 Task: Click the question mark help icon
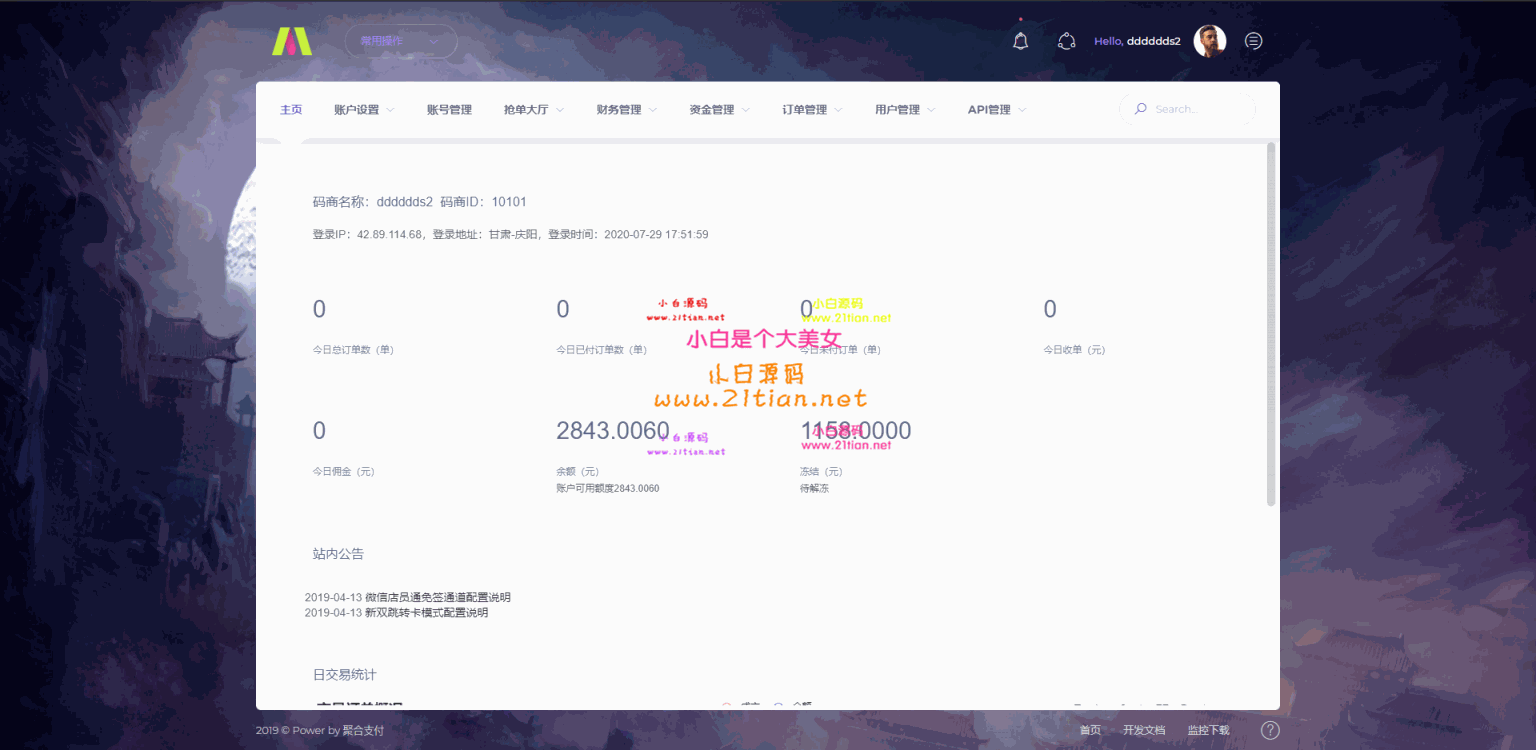[1270, 730]
